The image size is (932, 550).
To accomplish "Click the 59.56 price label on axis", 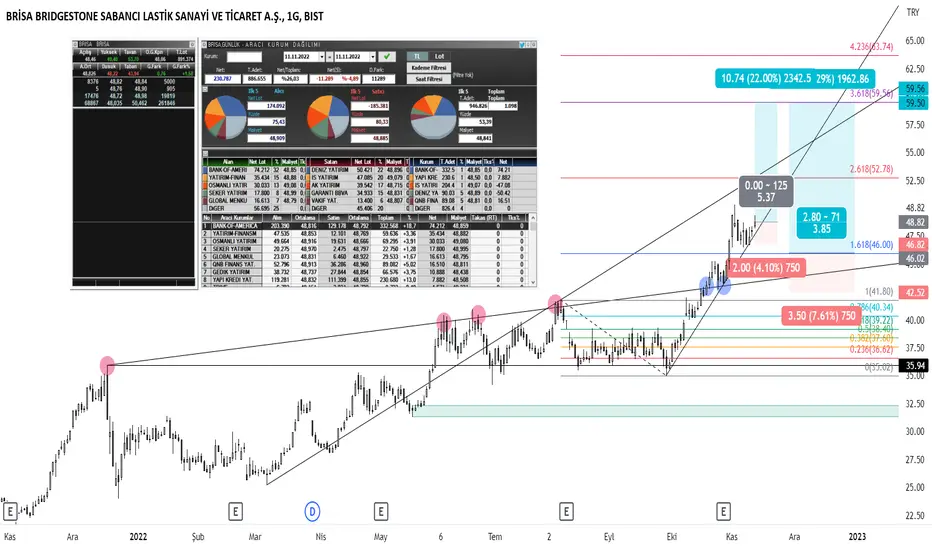I will tap(915, 89).
